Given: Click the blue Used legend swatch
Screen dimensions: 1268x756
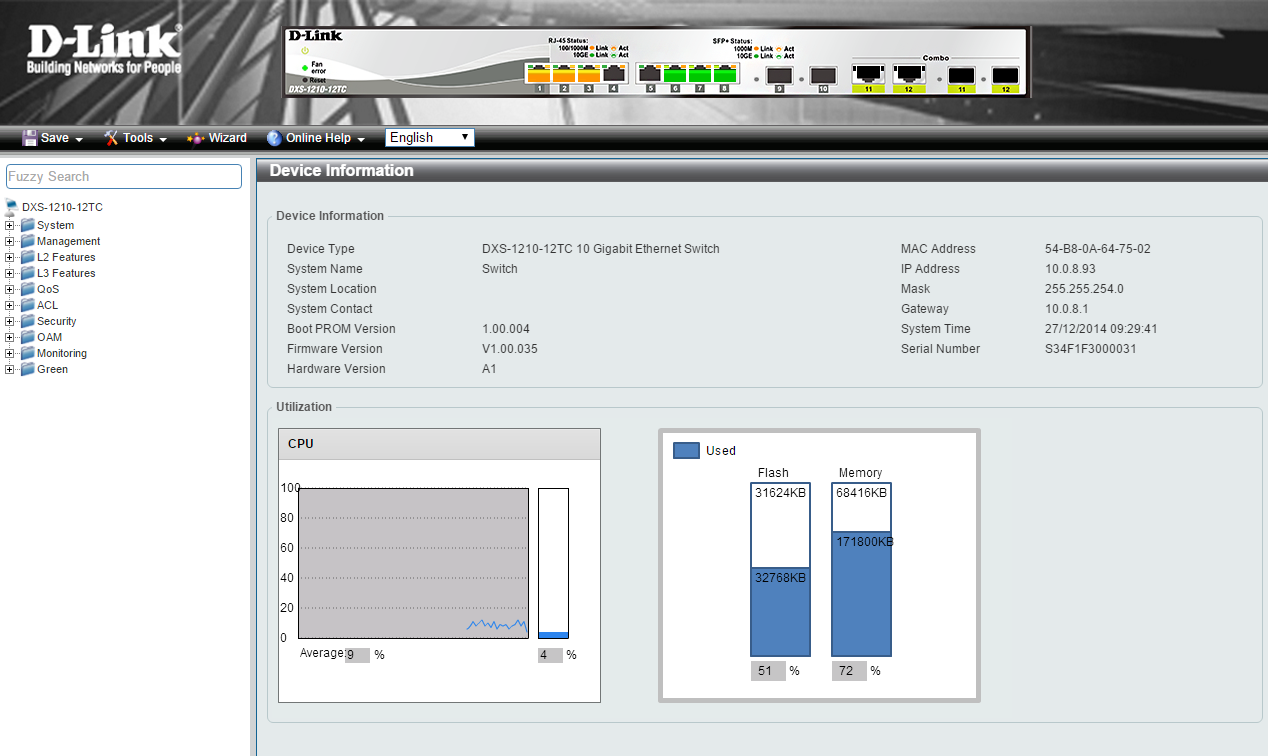Looking at the screenshot, I should (x=686, y=451).
